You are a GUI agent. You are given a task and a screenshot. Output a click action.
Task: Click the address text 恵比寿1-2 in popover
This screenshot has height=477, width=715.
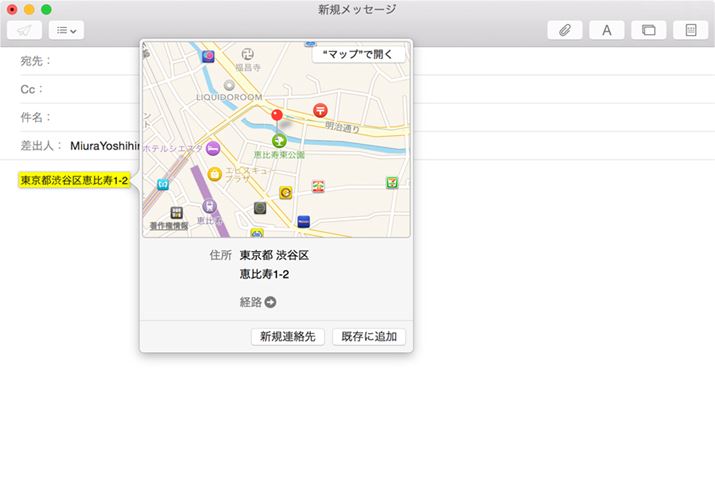tap(264, 274)
